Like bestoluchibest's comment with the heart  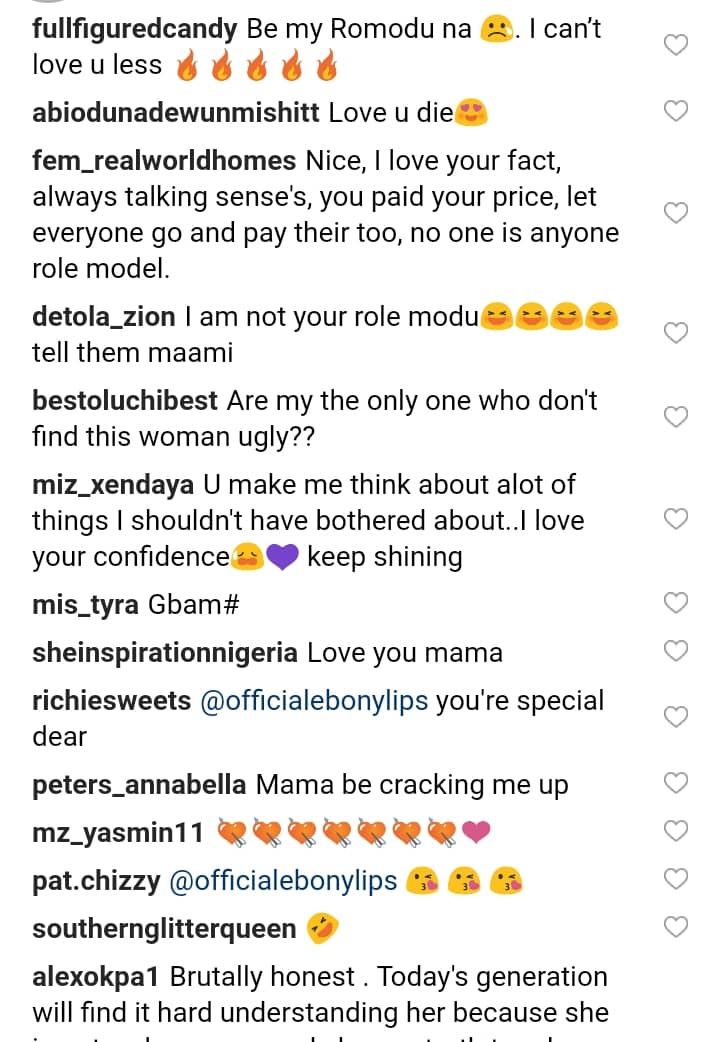point(677,417)
